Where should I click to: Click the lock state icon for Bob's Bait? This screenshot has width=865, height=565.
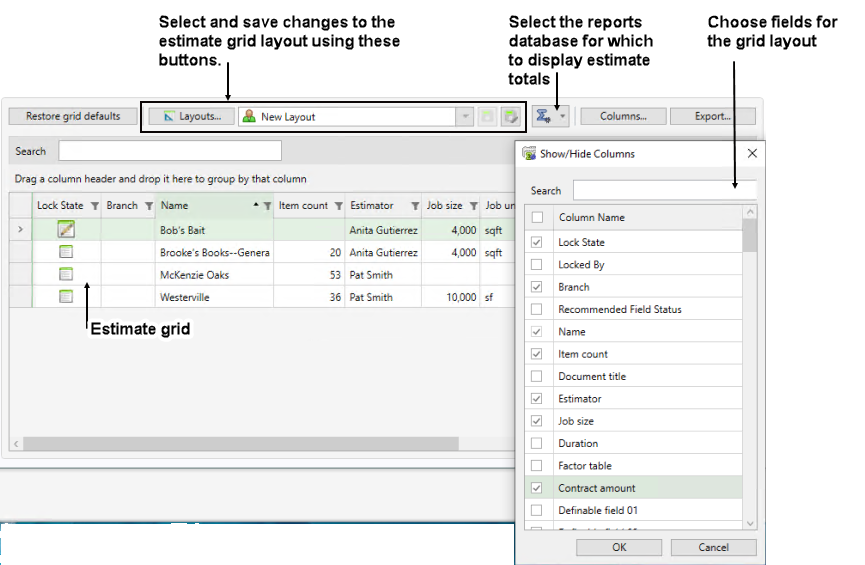[66, 230]
